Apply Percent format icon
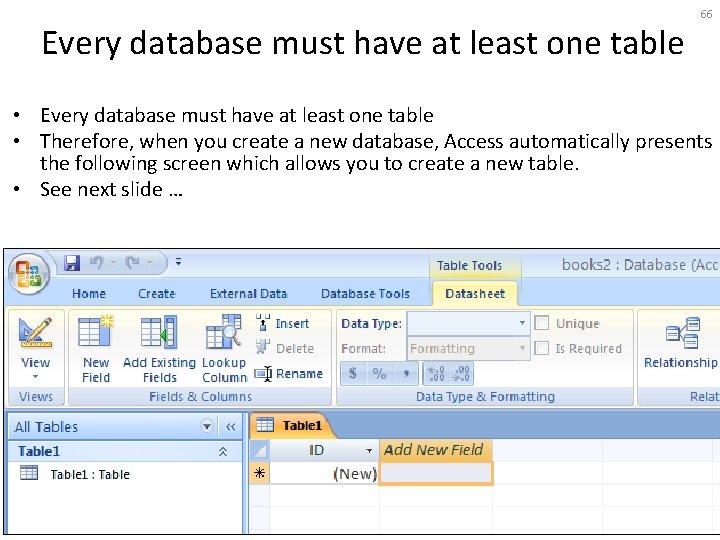Viewport: 720px width, 540px height. pyautogui.click(x=379, y=373)
